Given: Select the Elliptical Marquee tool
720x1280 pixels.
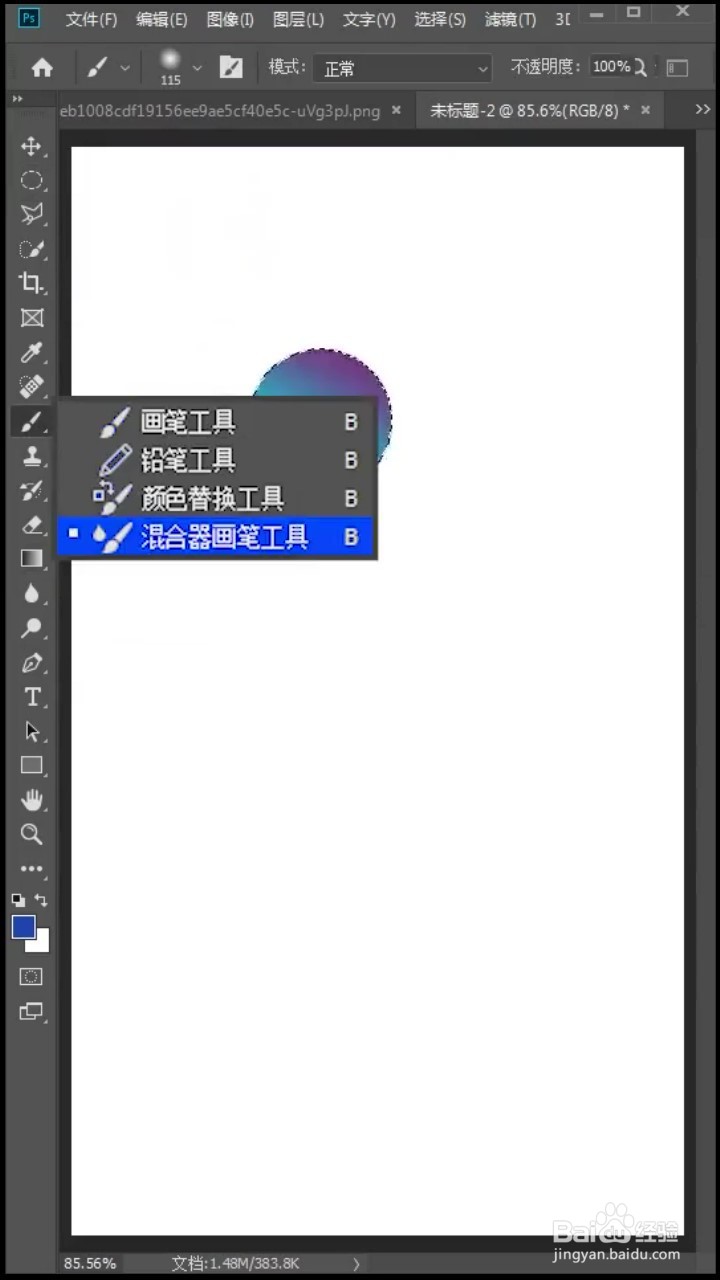Looking at the screenshot, I should click(x=32, y=181).
